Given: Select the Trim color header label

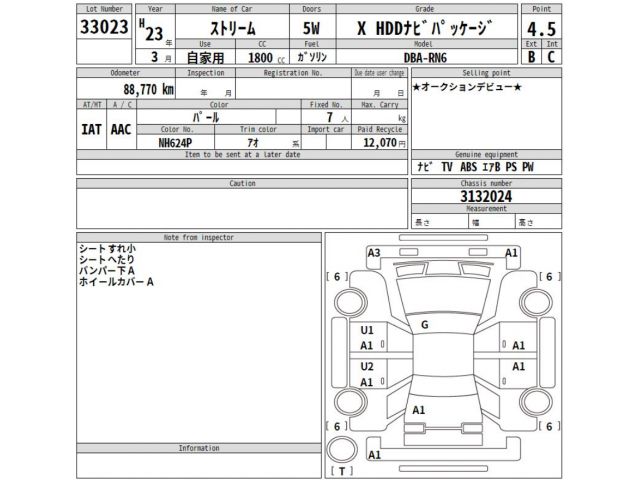Looking at the screenshot, I should point(258,129).
